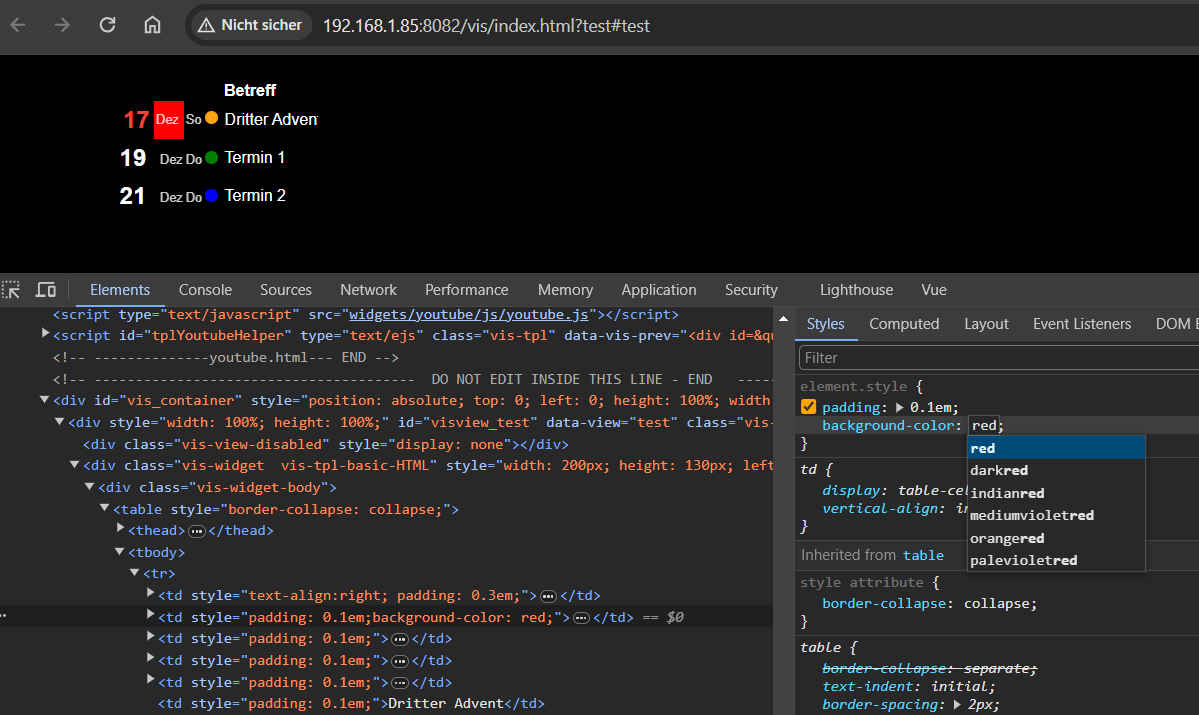Viewport: 1199px width, 715px height.
Task: Switch to the Console tab
Action: pyautogui.click(x=205, y=290)
